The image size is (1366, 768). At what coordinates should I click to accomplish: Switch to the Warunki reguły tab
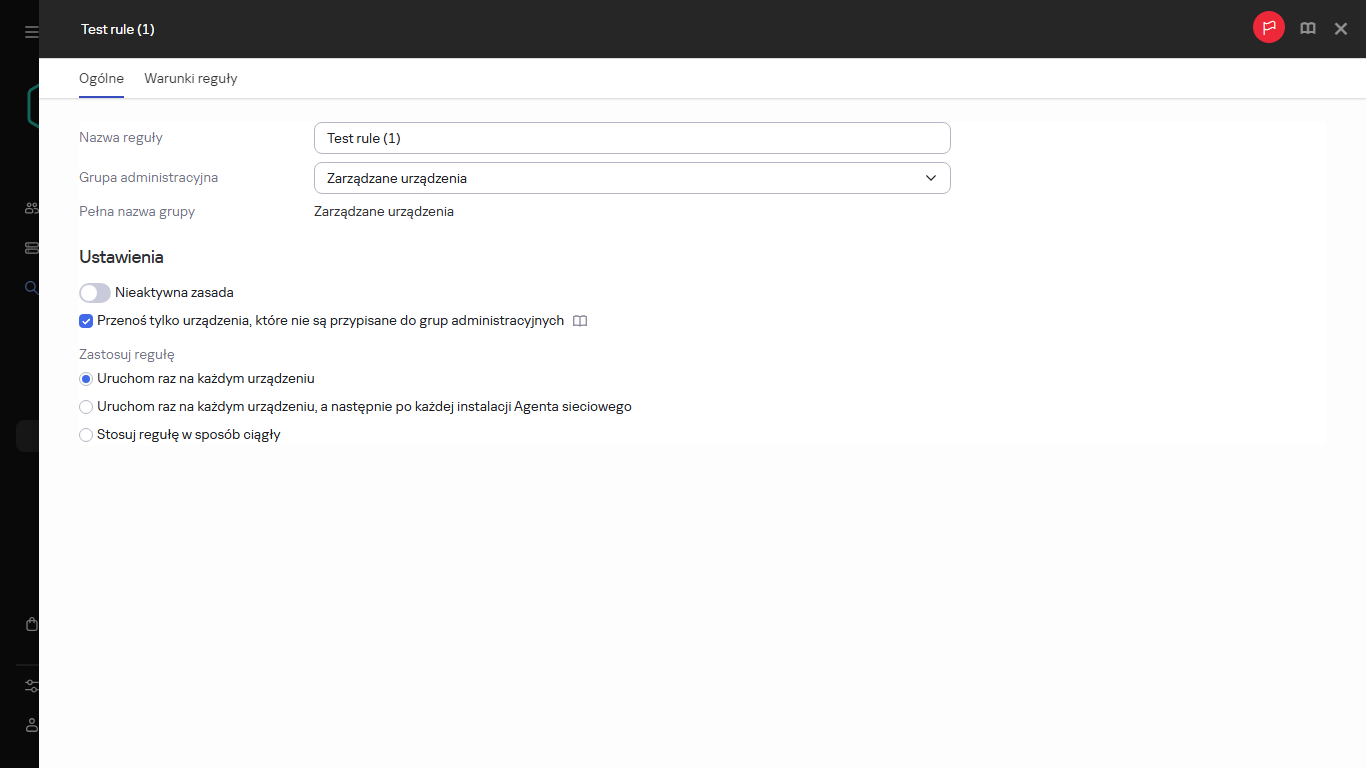(x=190, y=78)
